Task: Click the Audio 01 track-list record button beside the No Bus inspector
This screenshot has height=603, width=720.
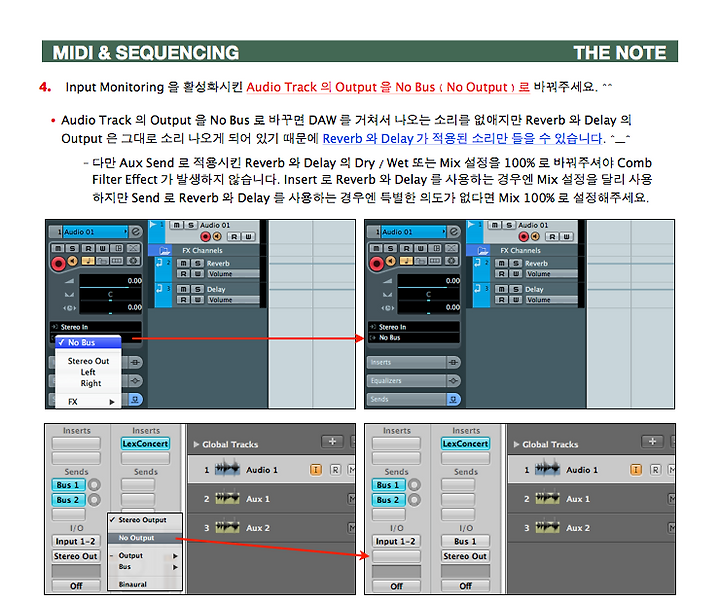Action: tap(523, 237)
